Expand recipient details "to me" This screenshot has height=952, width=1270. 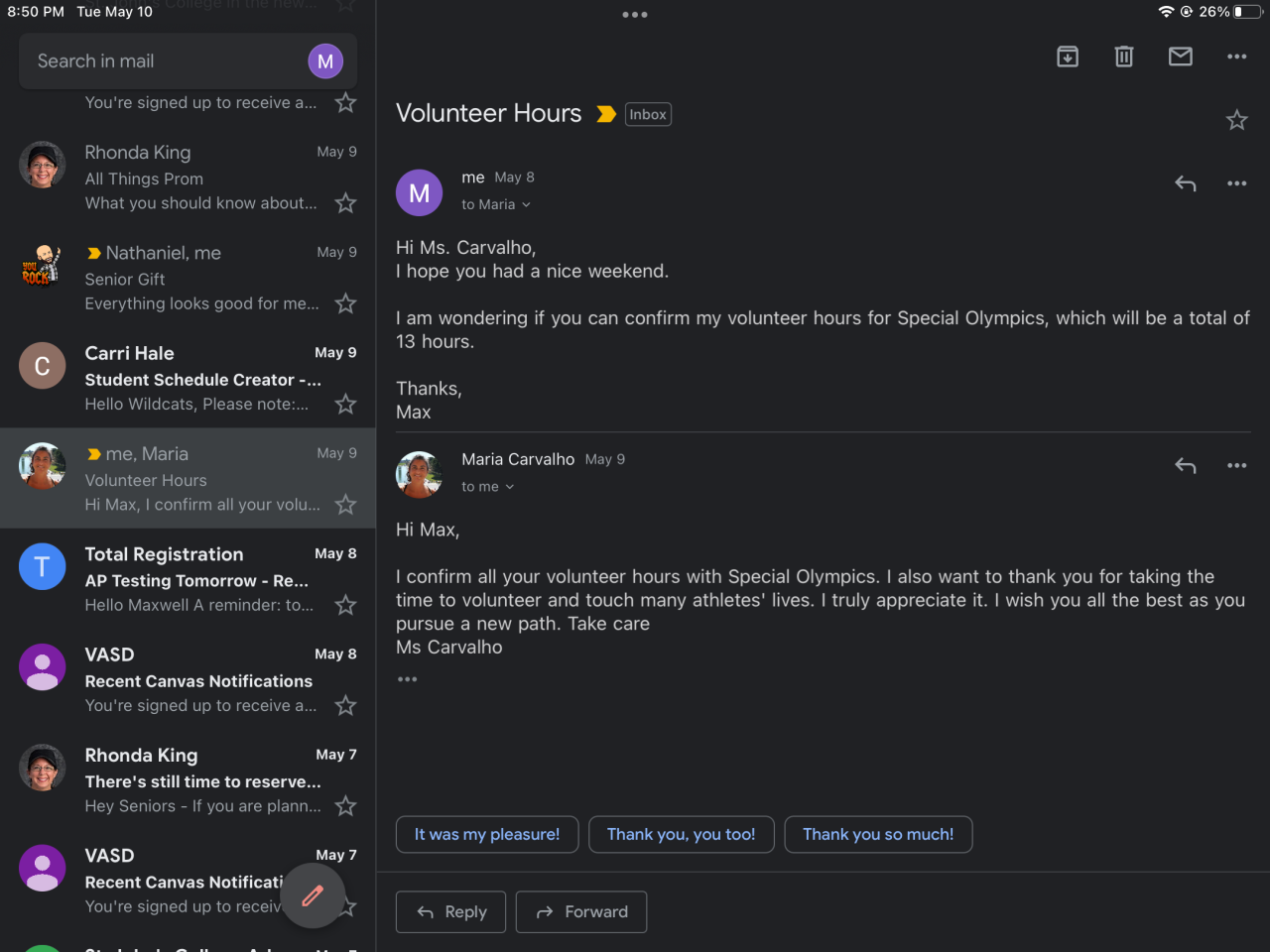click(487, 487)
